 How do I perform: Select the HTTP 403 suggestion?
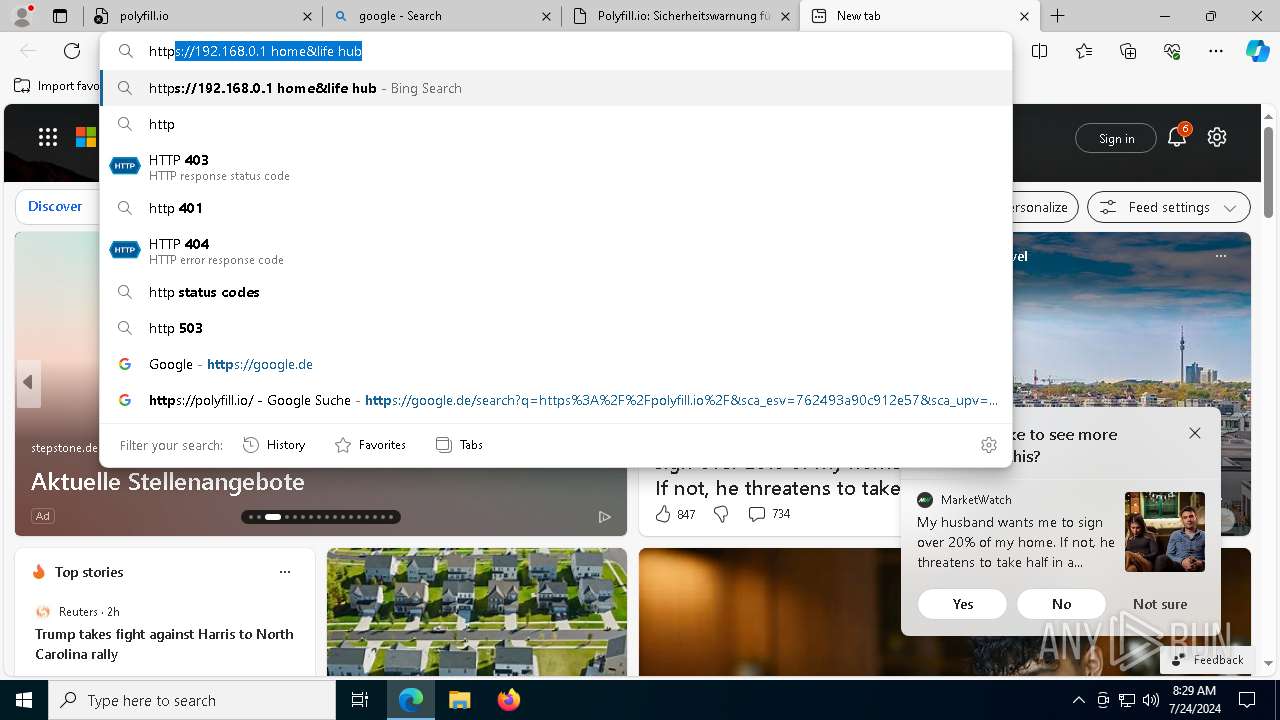pos(556,167)
